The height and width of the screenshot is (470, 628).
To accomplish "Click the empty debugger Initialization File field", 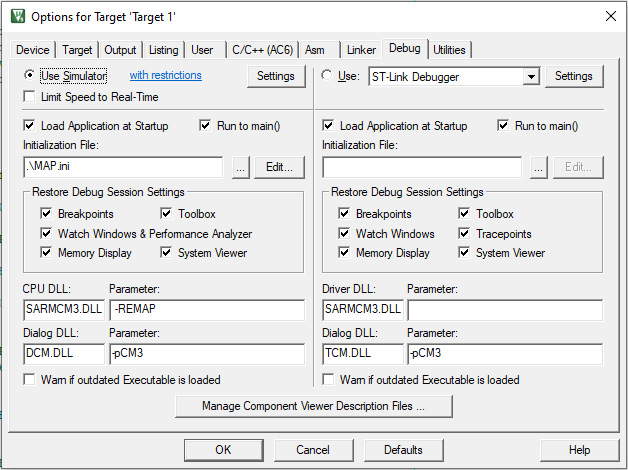I will [x=421, y=167].
